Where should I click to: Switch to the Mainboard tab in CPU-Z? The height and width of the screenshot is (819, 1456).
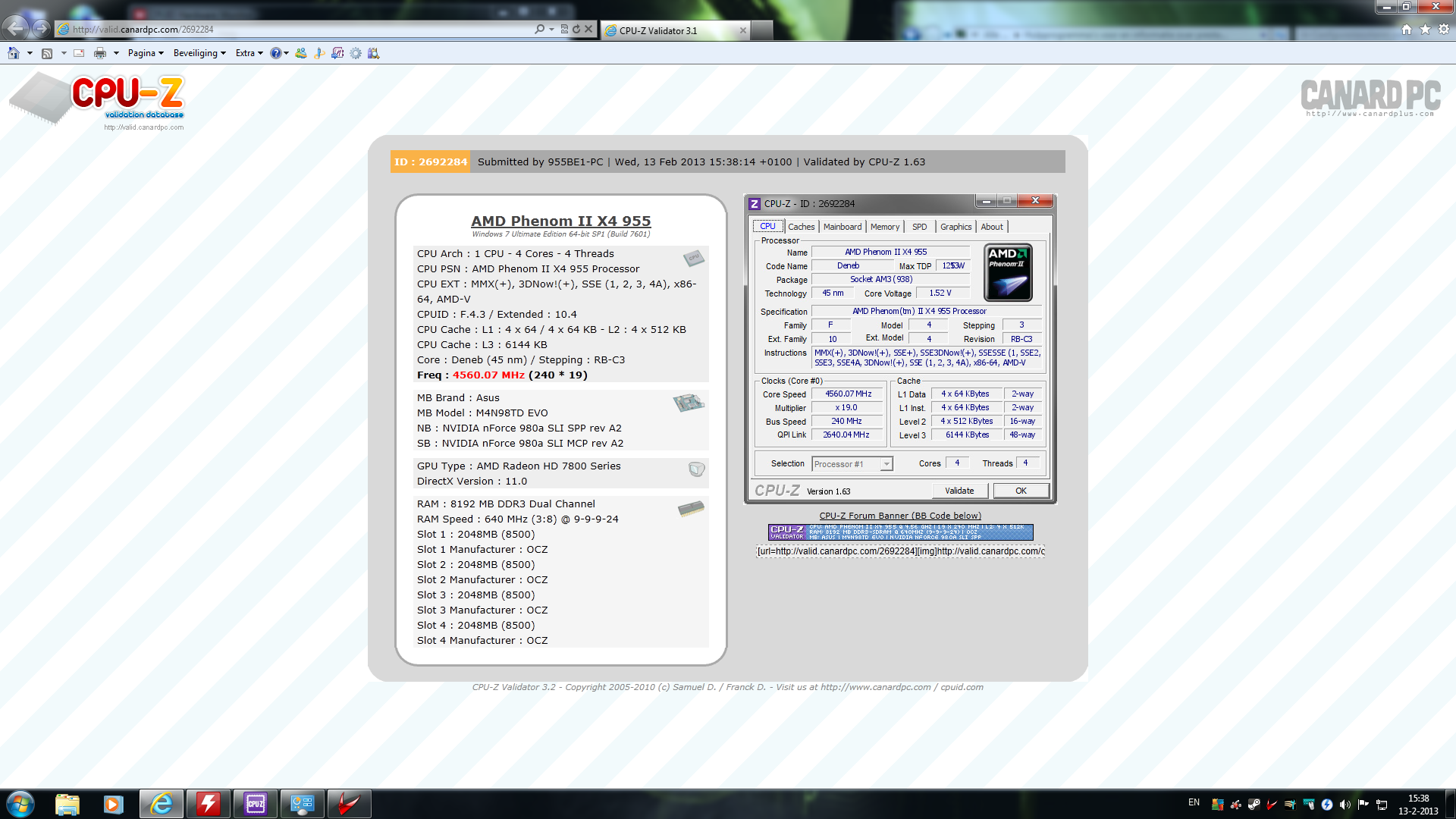pyautogui.click(x=843, y=227)
